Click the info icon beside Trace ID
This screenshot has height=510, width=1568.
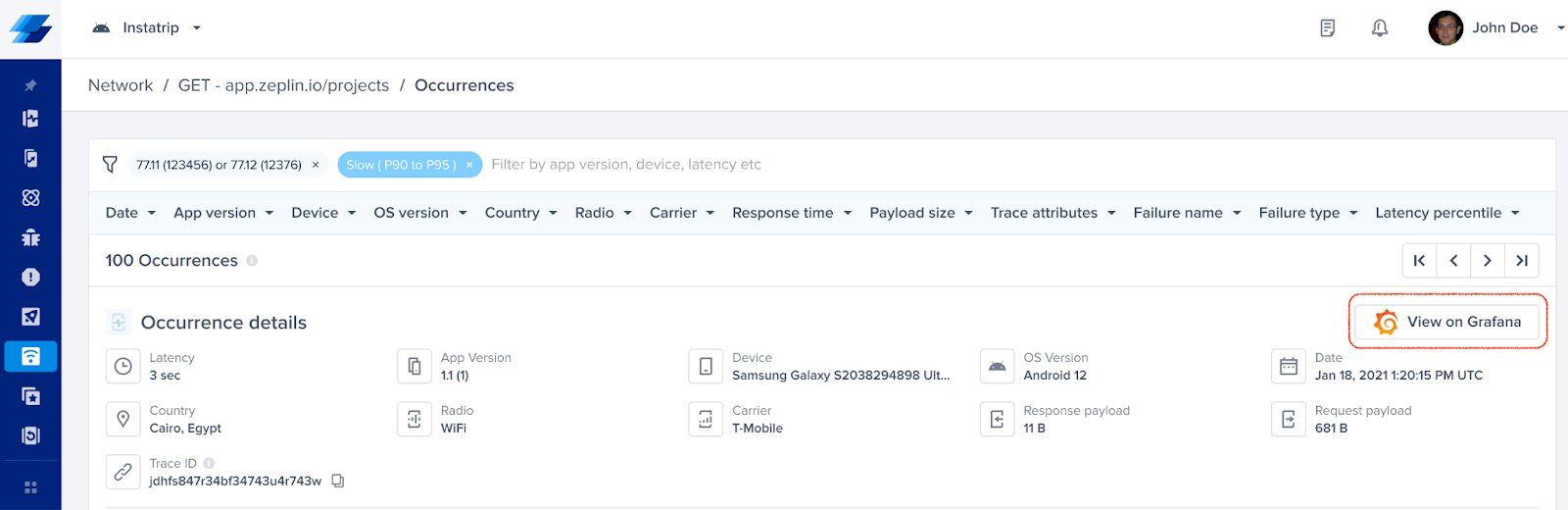coord(209,463)
